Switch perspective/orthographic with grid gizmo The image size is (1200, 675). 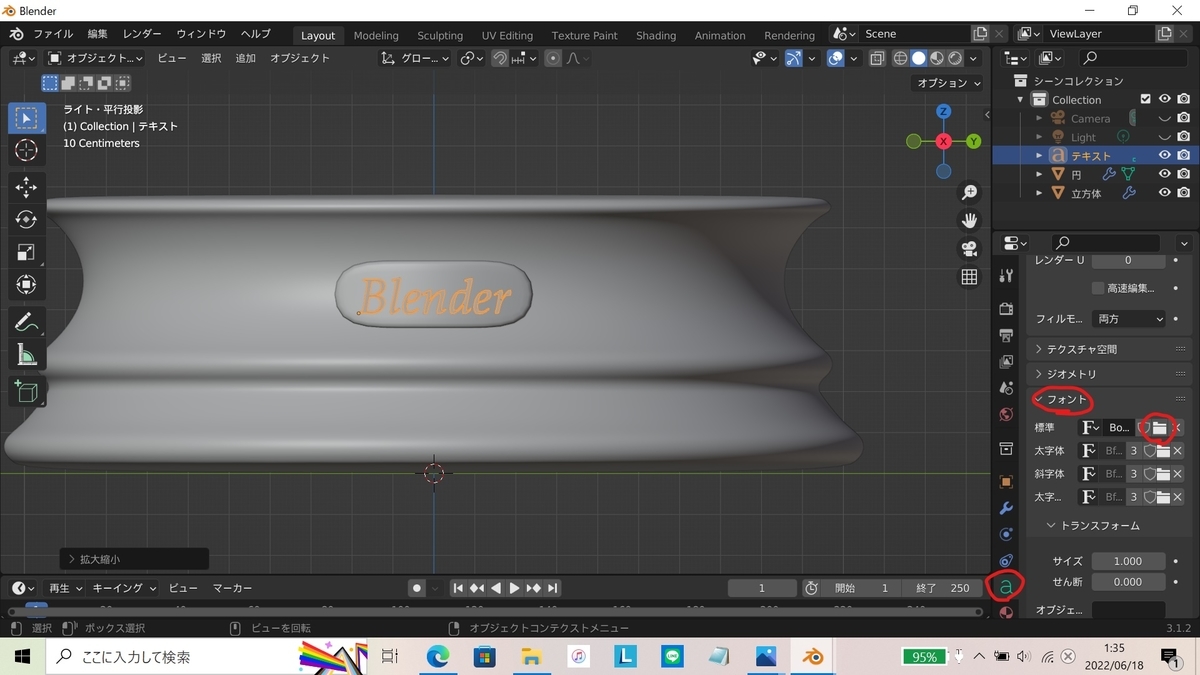coord(969,277)
